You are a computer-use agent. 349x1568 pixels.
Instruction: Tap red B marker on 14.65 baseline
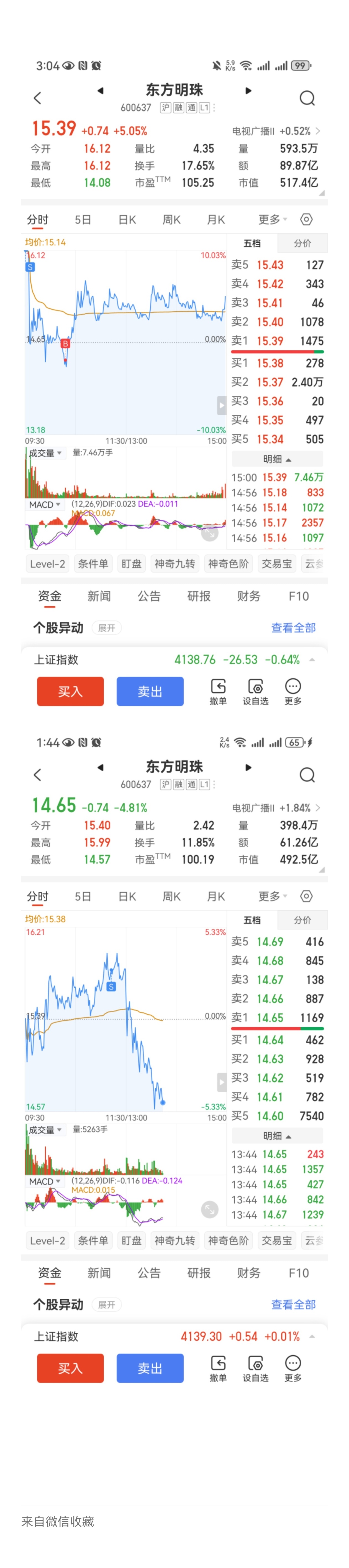pyautogui.click(x=65, y=343)
